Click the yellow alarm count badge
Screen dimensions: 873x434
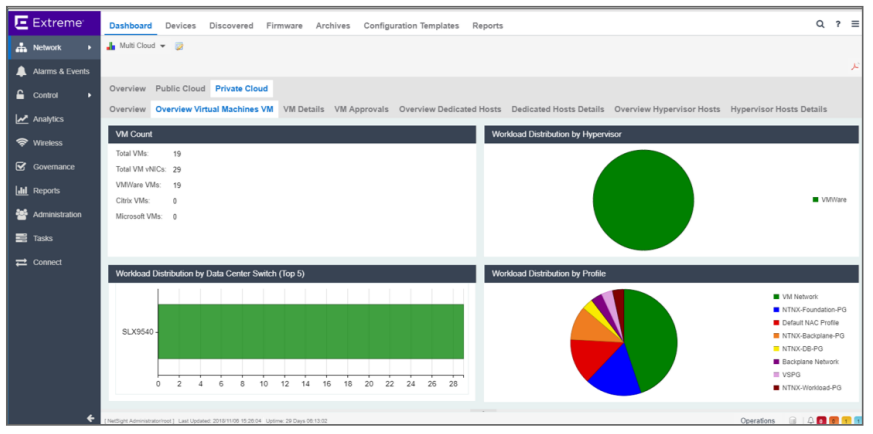[846, 421]
